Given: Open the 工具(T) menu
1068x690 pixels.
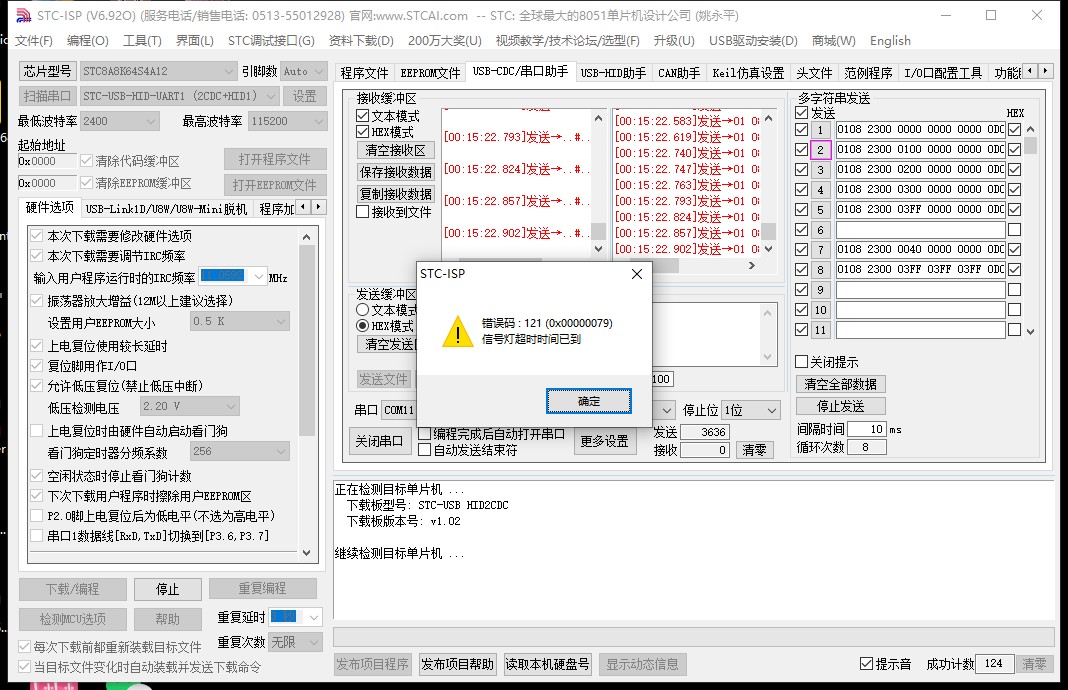Looking at the screenshot, I should [x=142, y=41].
